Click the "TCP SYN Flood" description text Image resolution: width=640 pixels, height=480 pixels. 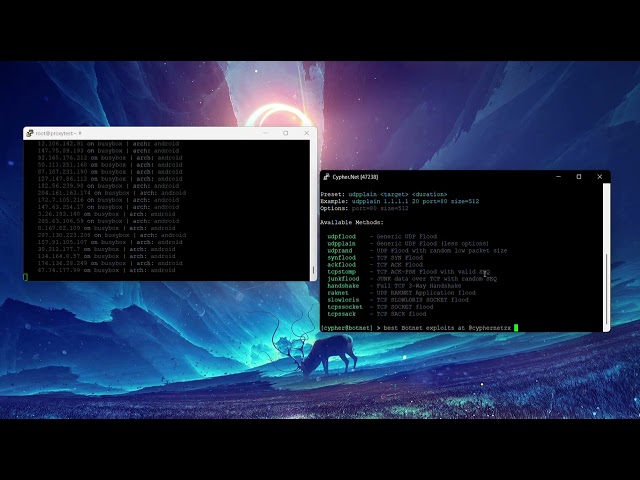click(x=400, y=258)
